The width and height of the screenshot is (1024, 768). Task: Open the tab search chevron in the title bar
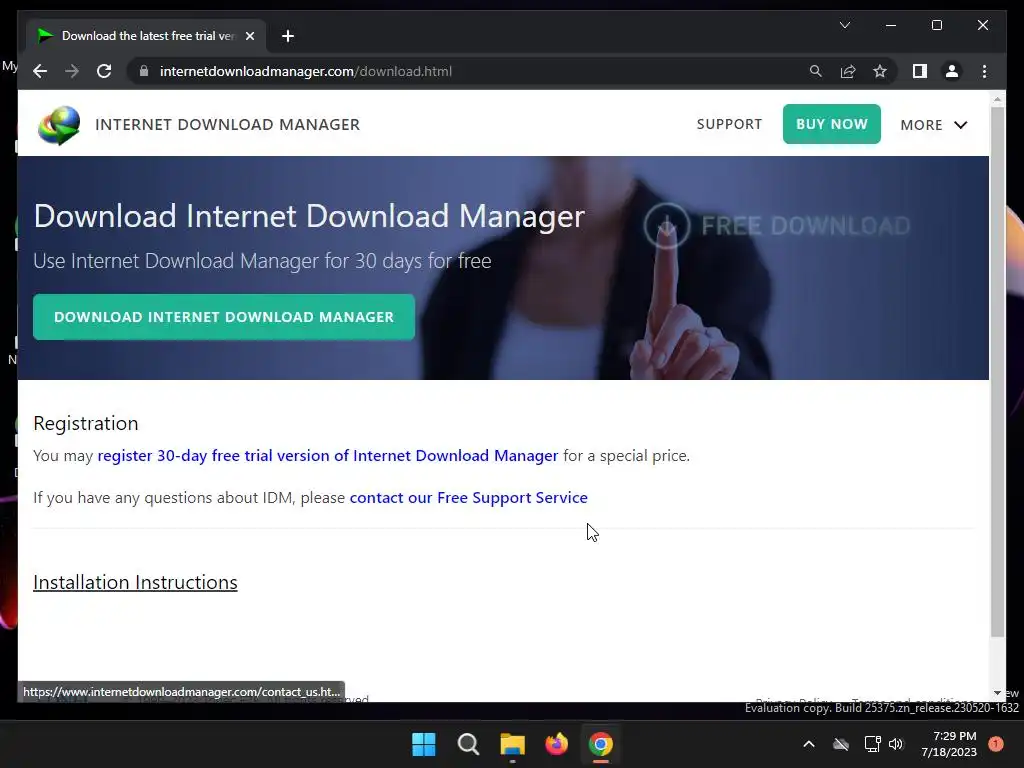pyautogui.click(x=844, y=25)
